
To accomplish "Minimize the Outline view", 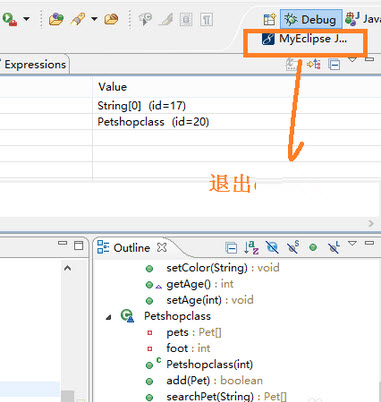I will coord(369,243).
